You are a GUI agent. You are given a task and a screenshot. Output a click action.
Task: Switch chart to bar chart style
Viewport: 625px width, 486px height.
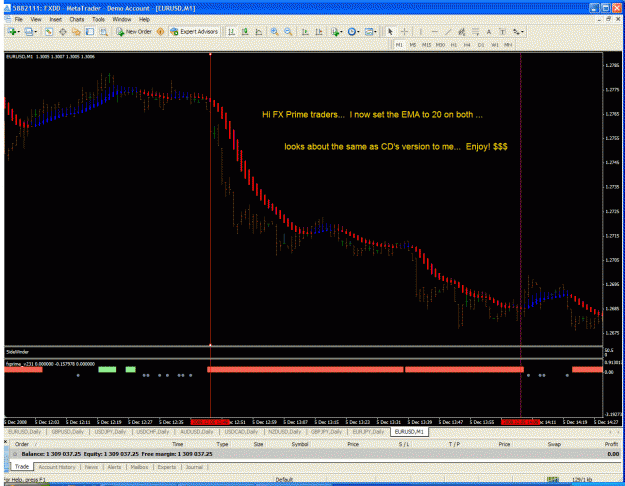pos(231,31)
